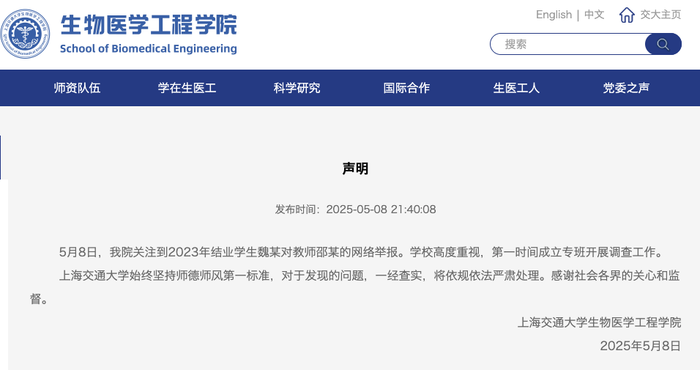This screenshot has width=700, height=370.
Task: Click the School of Biomedical Engineering English title
Action: 149,49
